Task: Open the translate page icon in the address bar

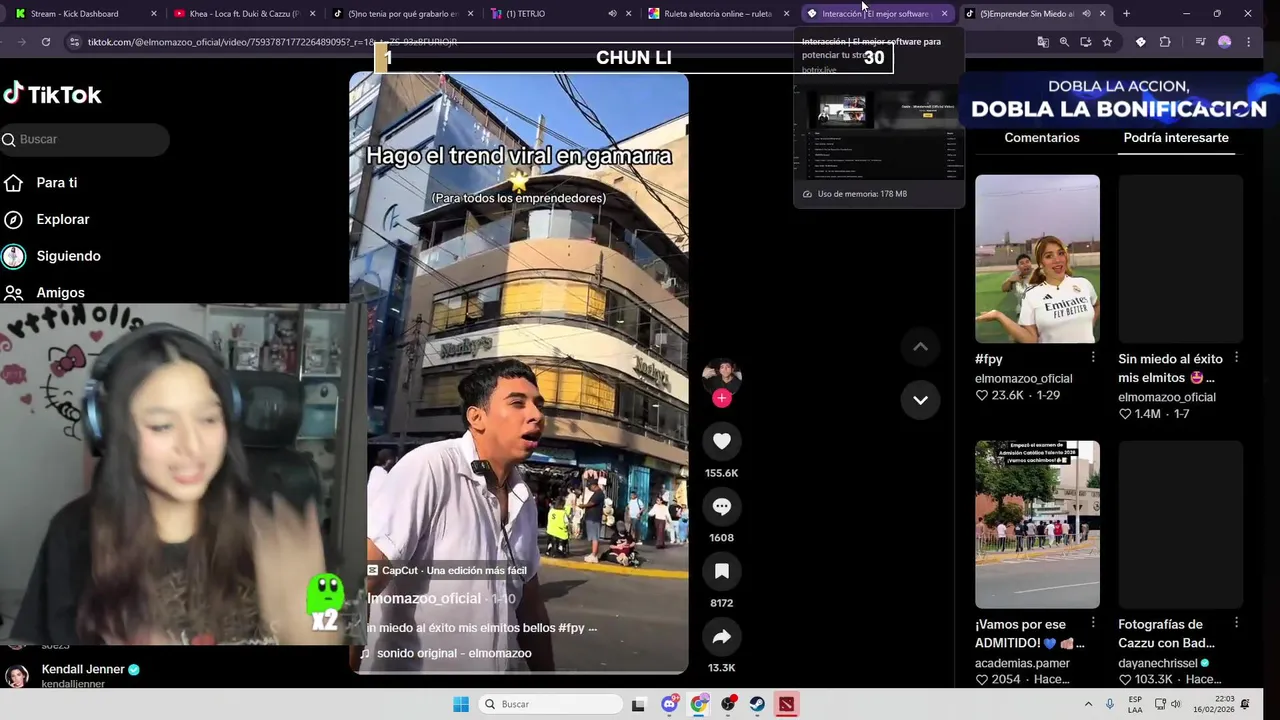Action: (x=1043, y=42)
